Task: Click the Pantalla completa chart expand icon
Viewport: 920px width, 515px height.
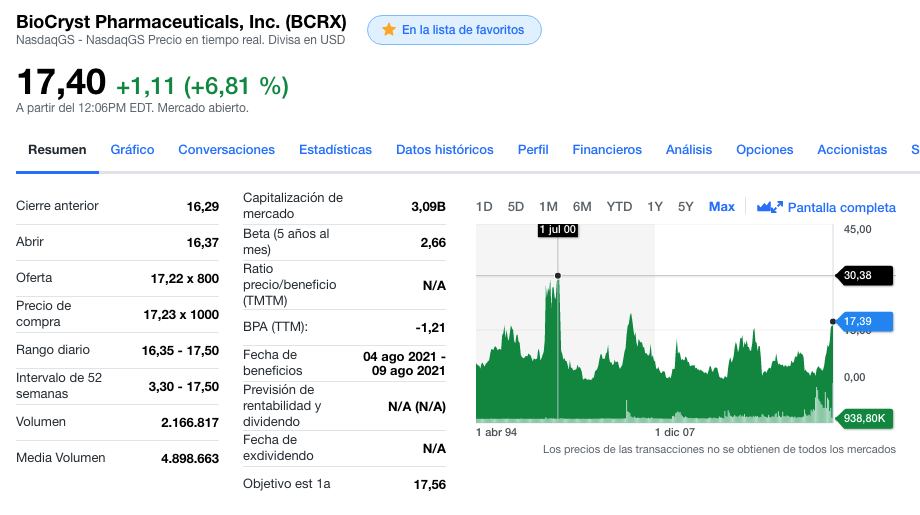Action: 770,207
